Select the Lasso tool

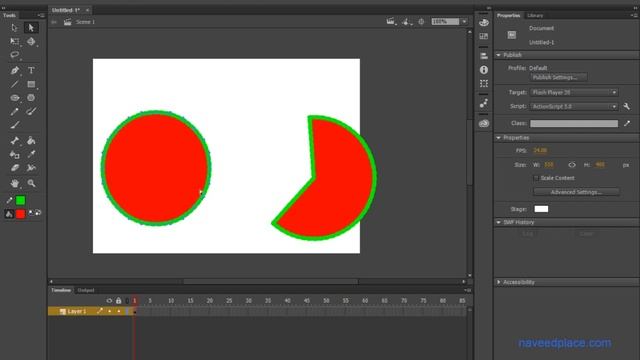15,55
